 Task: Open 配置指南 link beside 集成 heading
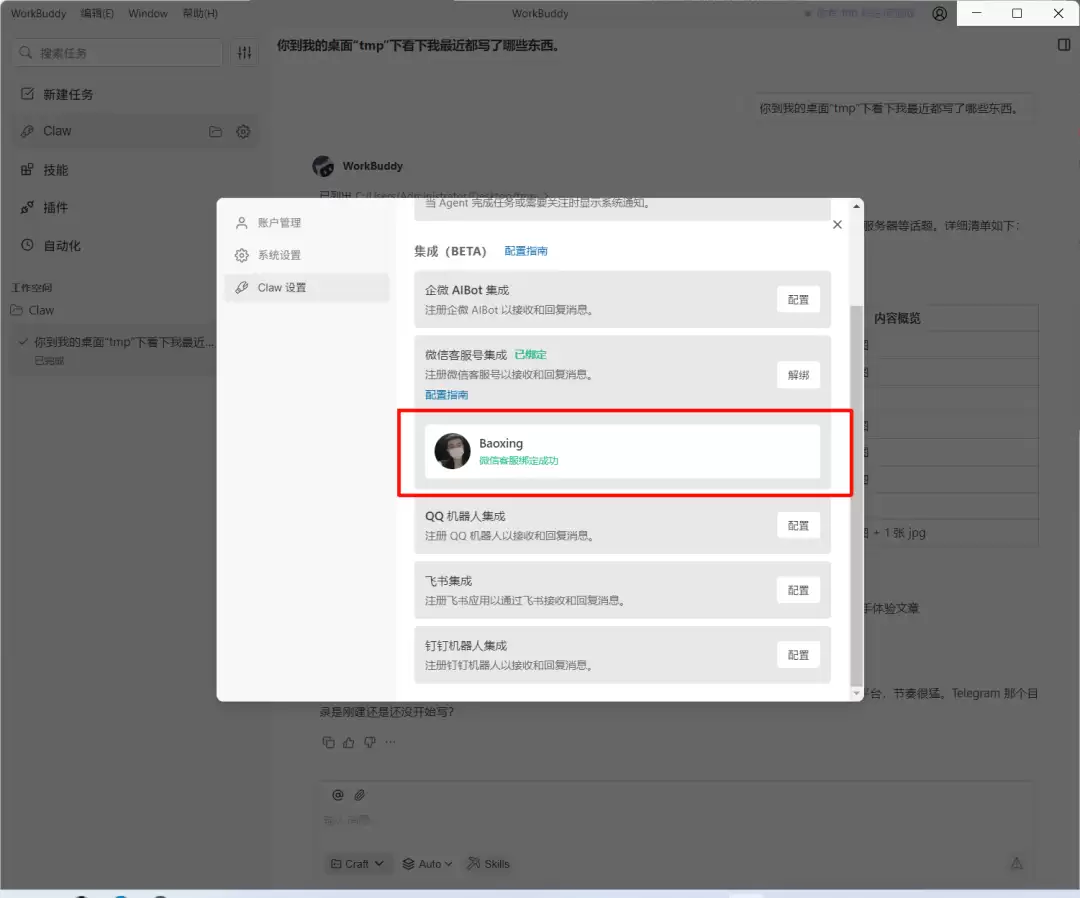tap(526, 251)
